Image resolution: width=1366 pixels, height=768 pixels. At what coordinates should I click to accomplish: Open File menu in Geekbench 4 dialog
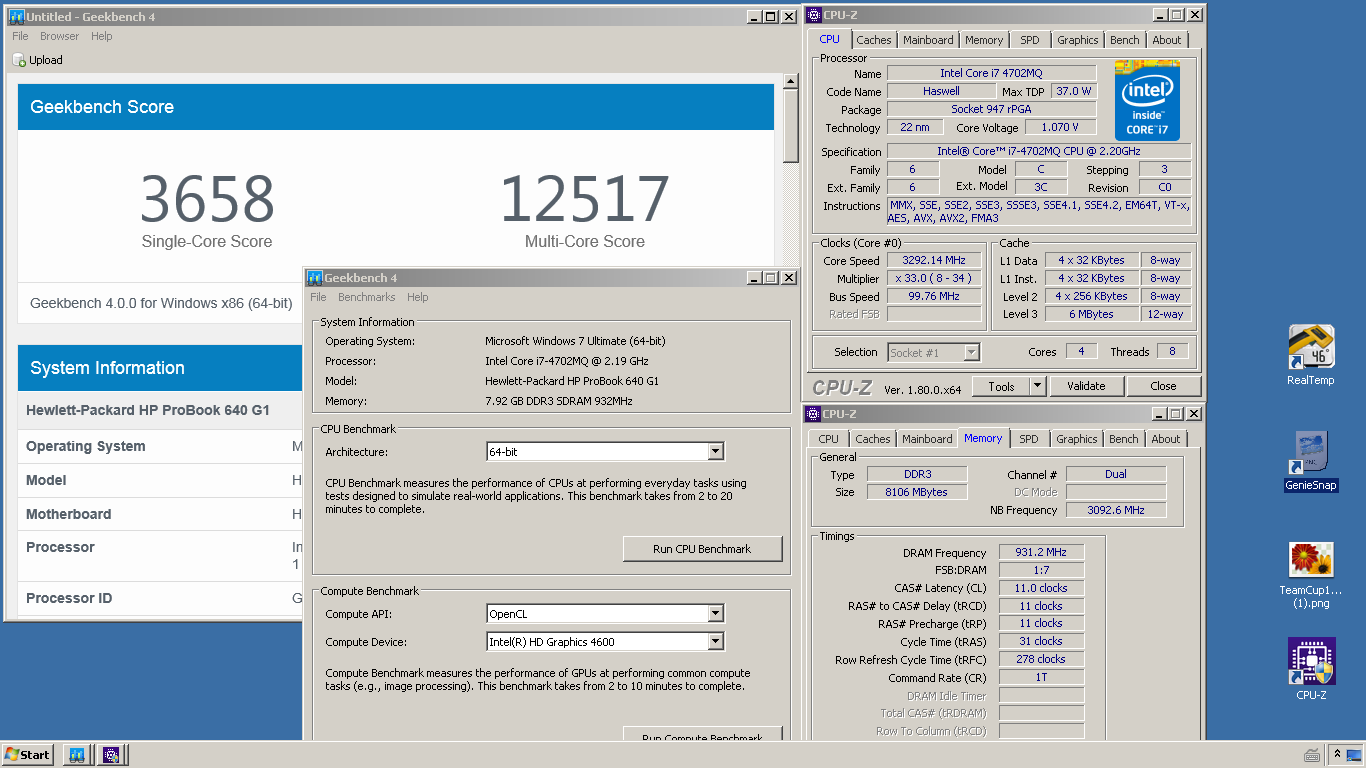318,297
